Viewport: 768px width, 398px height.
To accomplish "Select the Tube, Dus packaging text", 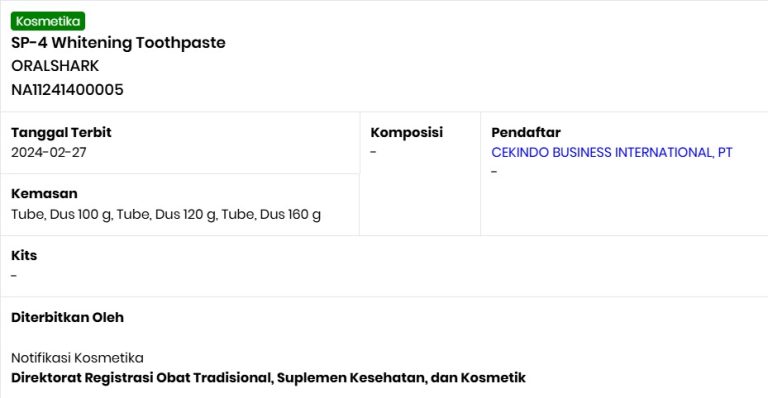I will [166, 214].
